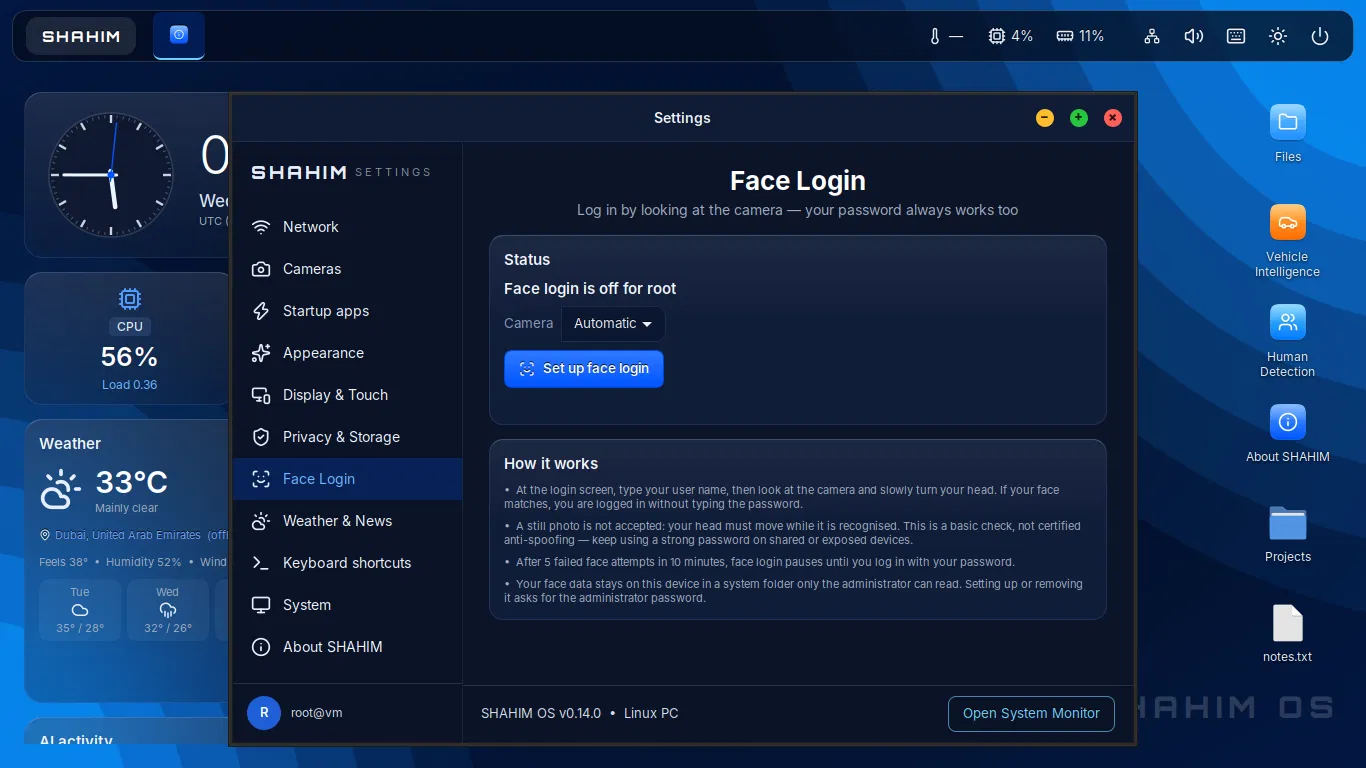Click the Startup apps lightning icon
Viewport: 1366px width, 768px height.
click(261, 311)
